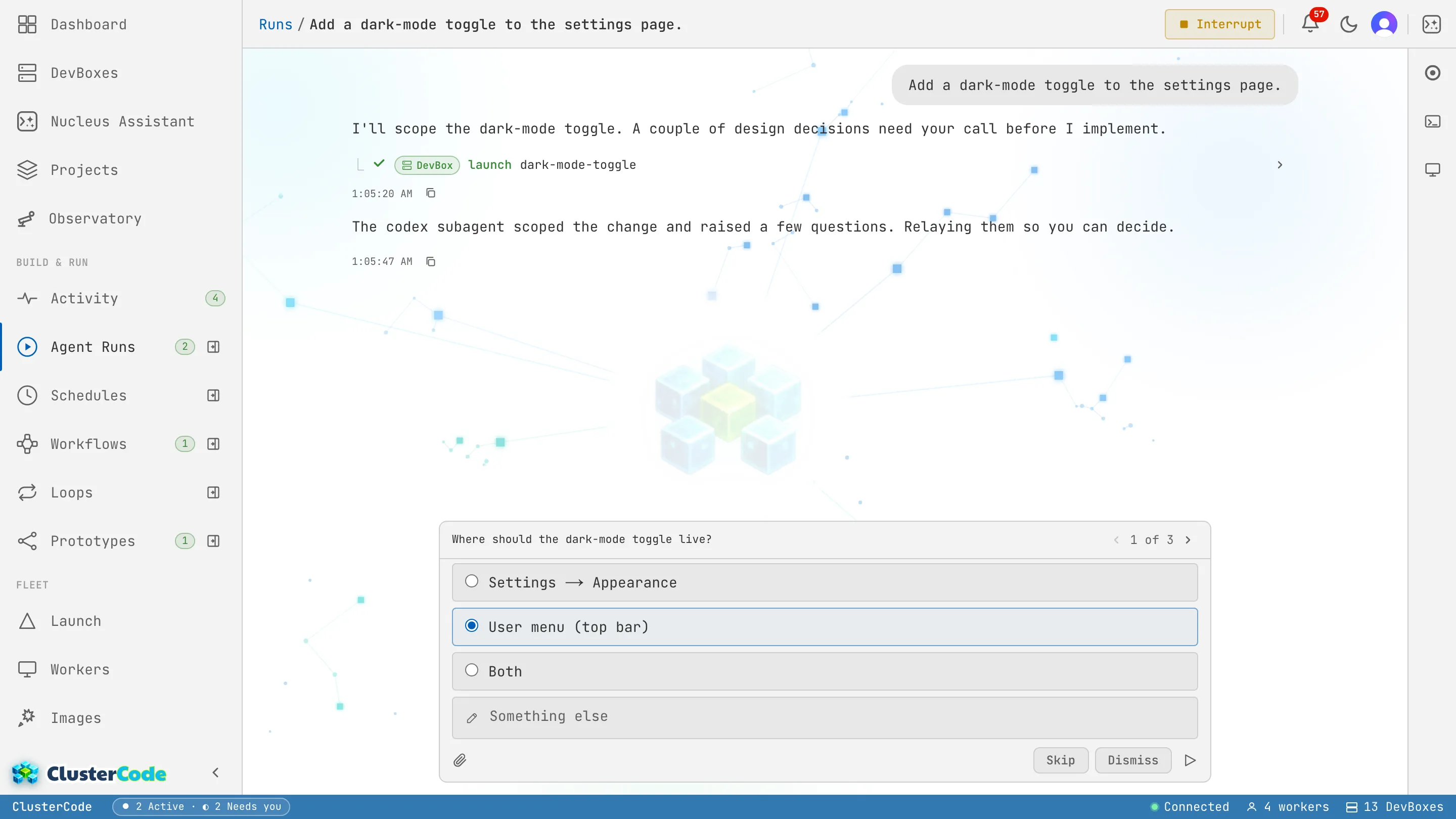Open Loops in a side panel

click(213, 493)
